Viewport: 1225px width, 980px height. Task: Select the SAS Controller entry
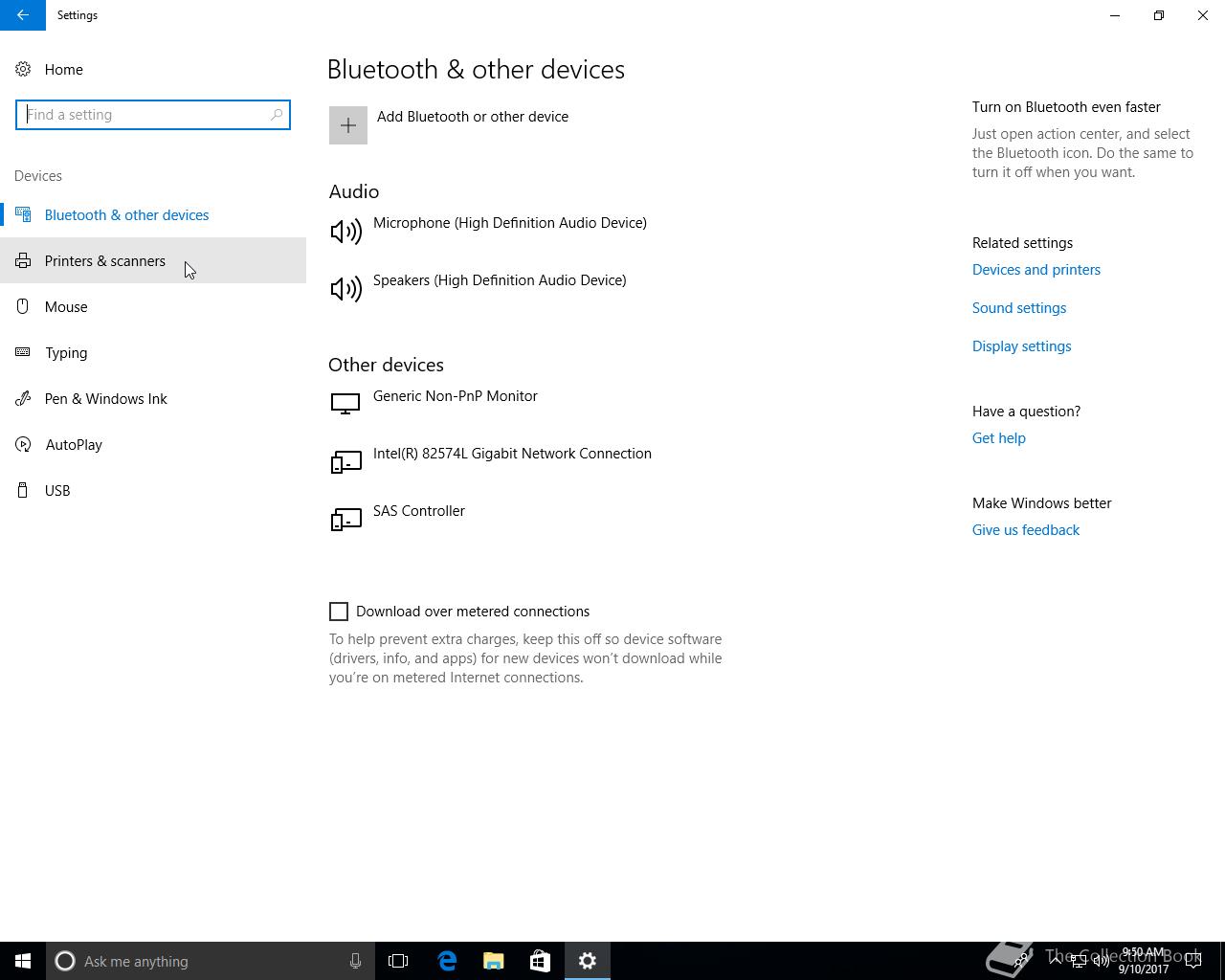[x=419, y=511]
